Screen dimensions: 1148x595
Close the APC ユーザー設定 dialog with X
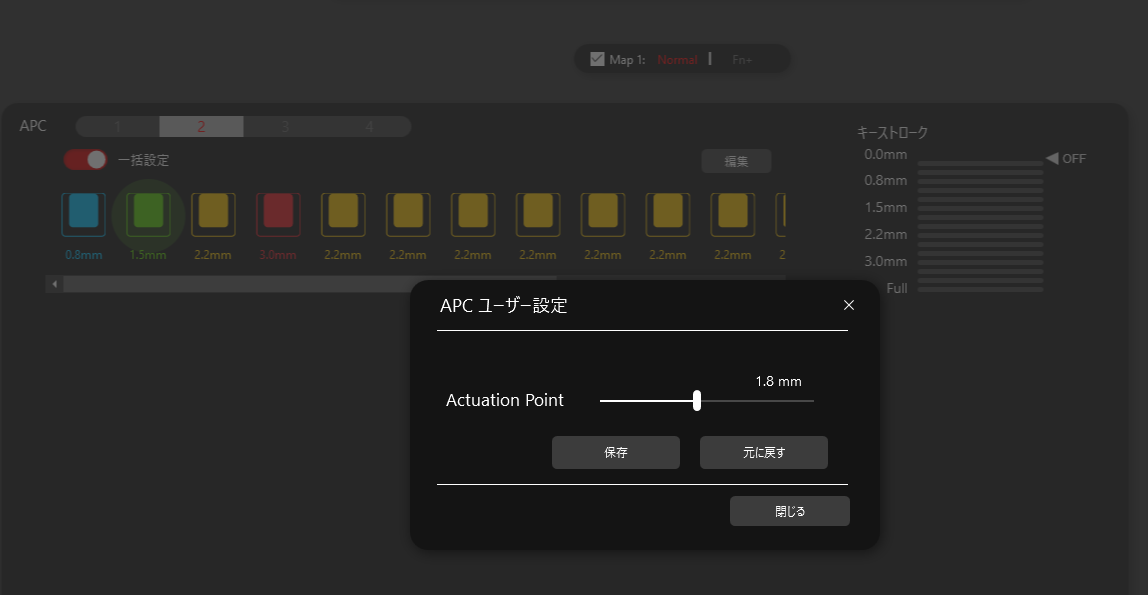coord(849,305)
